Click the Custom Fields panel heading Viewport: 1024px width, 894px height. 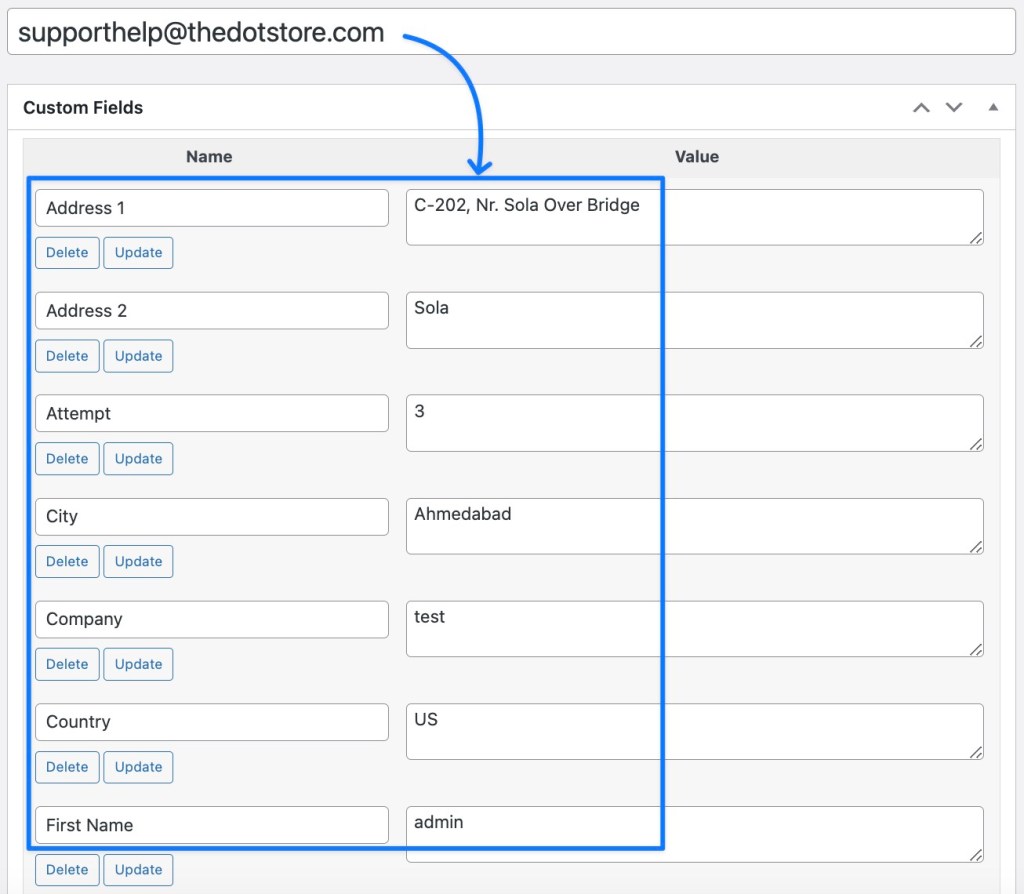pos(83,108)
